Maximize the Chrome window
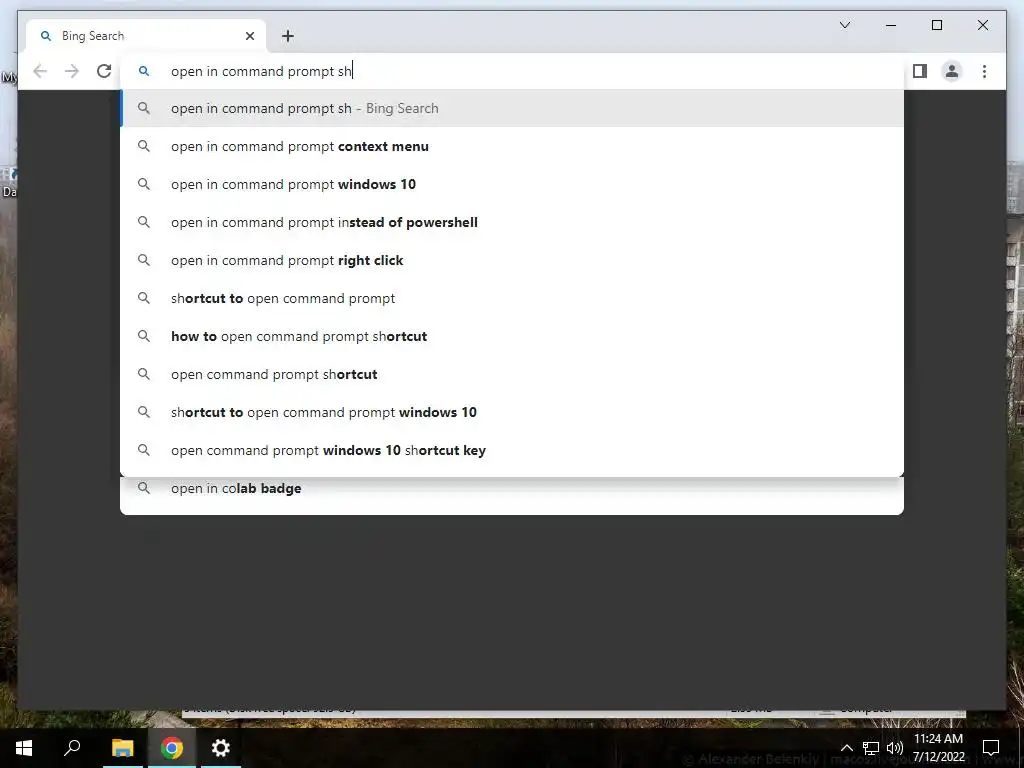 (x=936, y=25)
